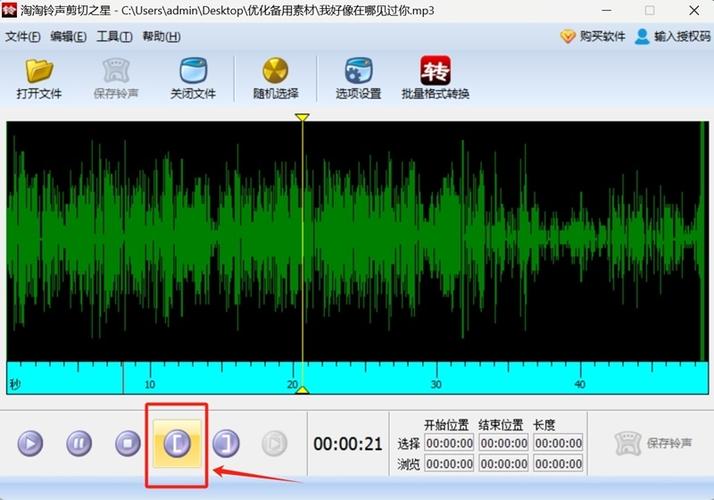Launch 批量格式转换 batch convert icon
Viewport: 714px width, 500px height.
[435, 71]
